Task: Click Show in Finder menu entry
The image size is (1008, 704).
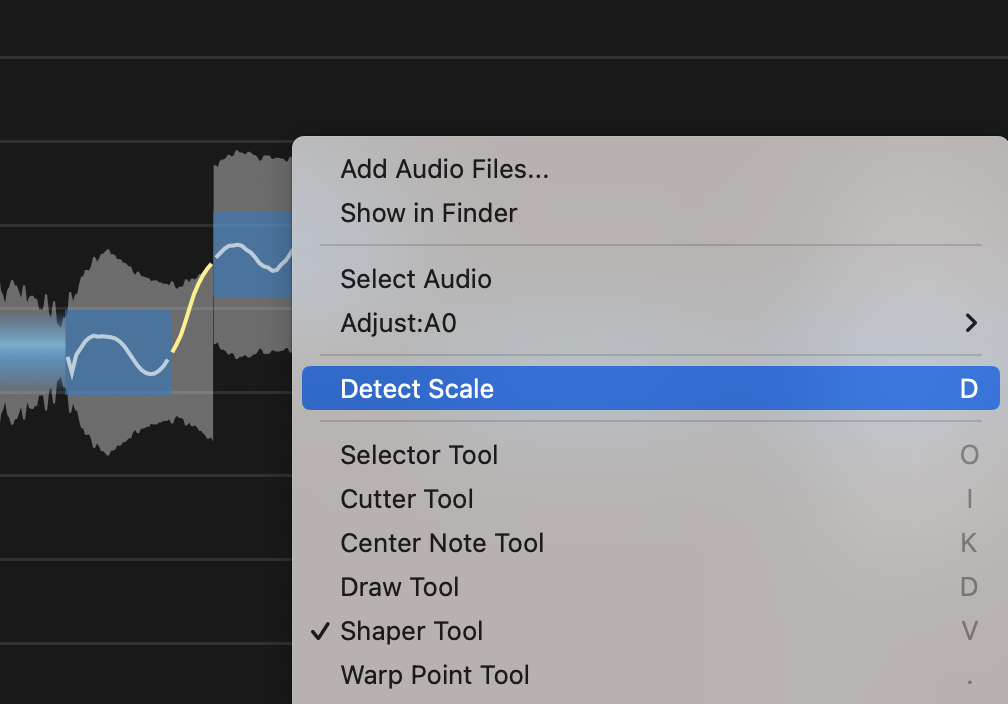Action: [x=428, y=213]
